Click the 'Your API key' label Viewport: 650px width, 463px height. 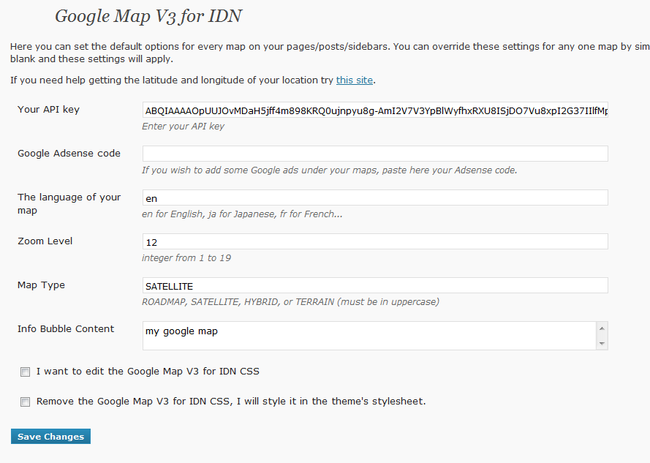point(49,109)
